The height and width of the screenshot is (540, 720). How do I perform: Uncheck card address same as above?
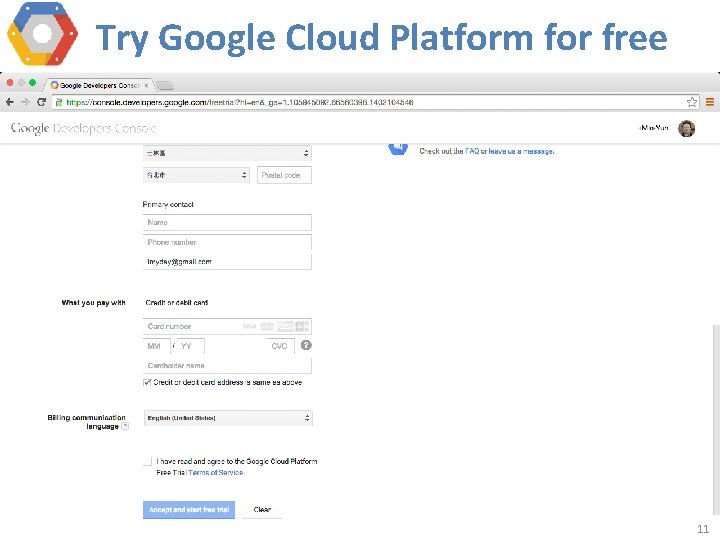coord(148,382)
